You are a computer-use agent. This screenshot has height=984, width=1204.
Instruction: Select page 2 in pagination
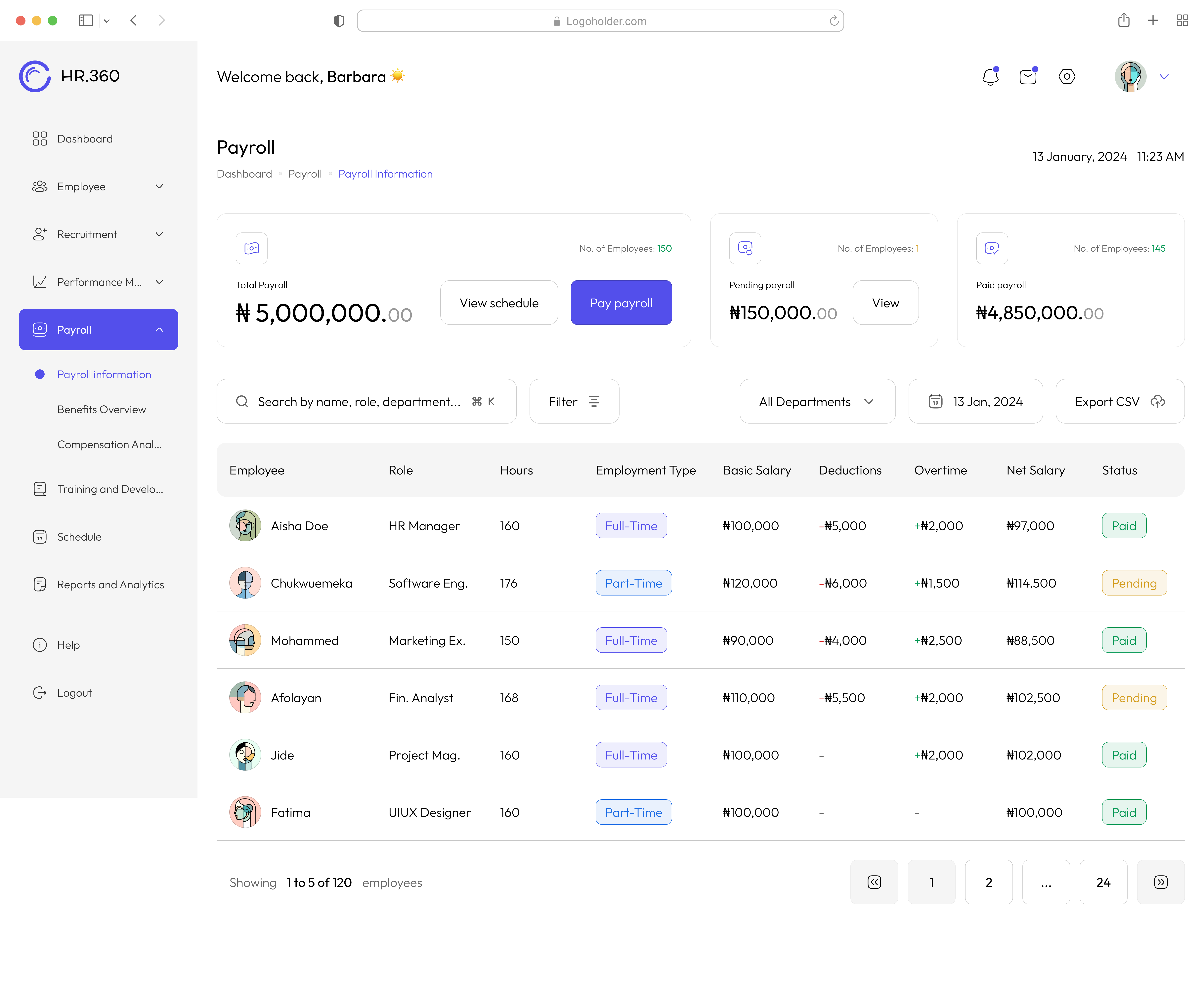point(989,882)
